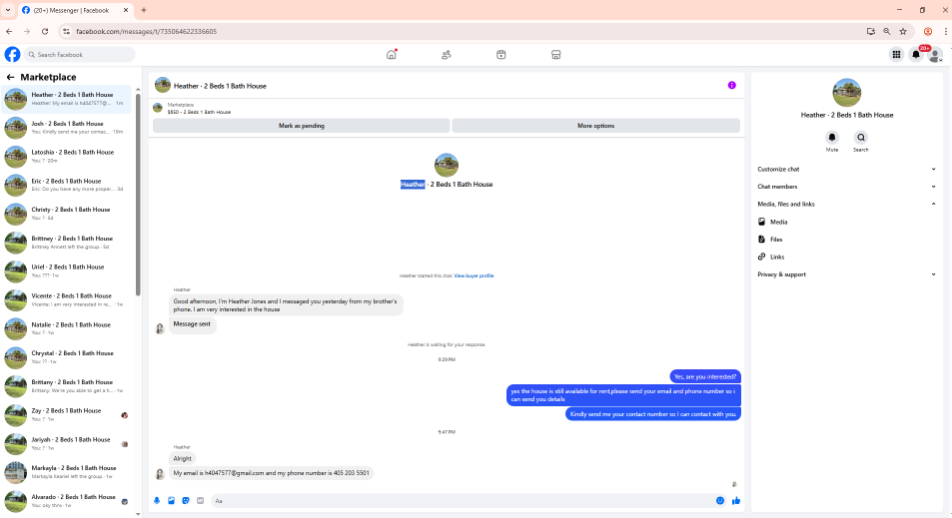
Task: Click the browser address bar URL
Action: (146, 32)
